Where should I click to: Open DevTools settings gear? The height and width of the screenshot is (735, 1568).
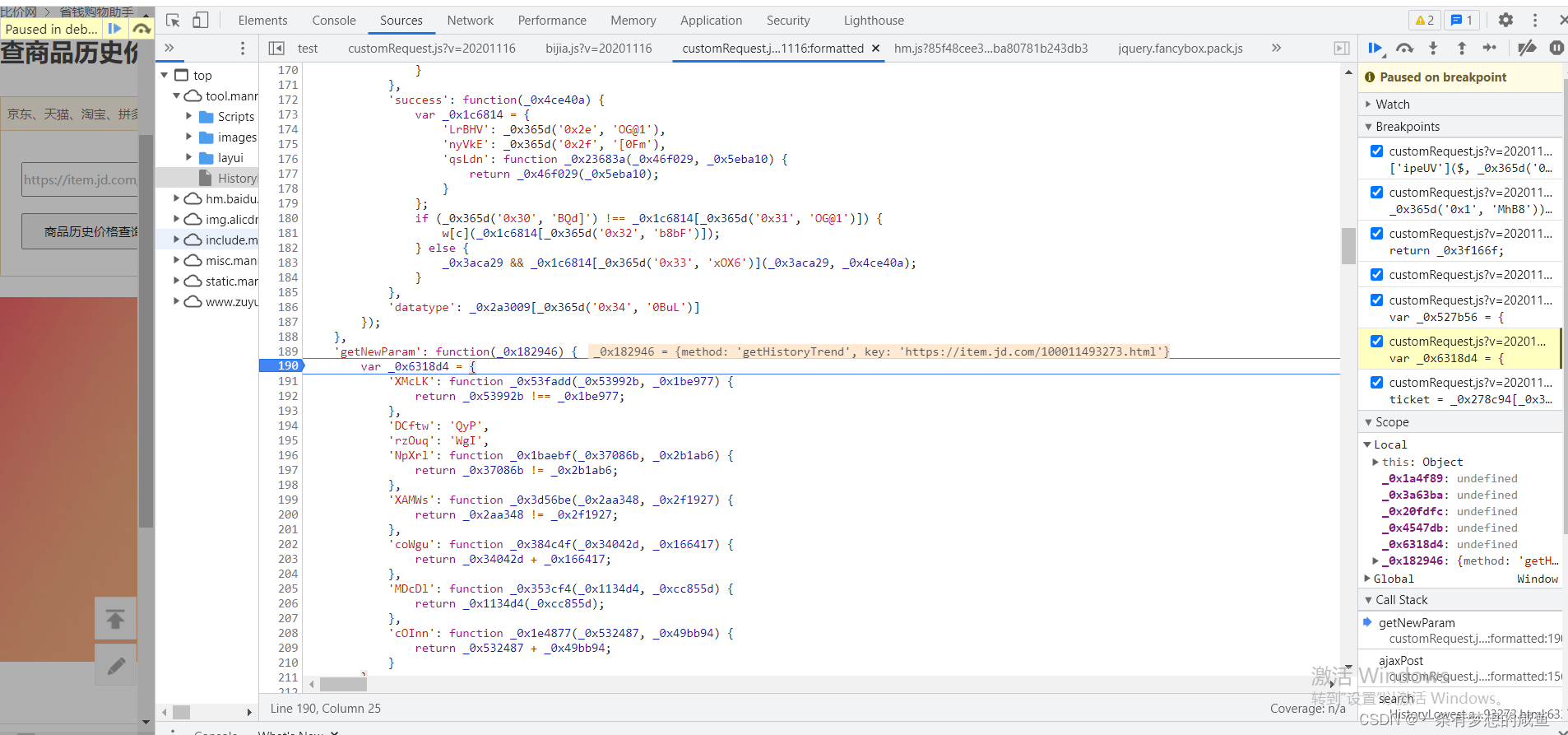[1505, 21]
